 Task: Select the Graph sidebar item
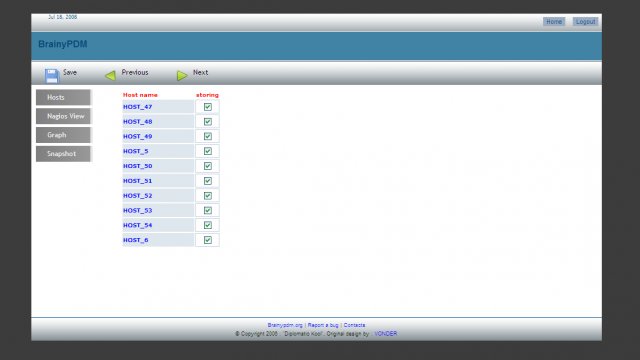(63, 135)
